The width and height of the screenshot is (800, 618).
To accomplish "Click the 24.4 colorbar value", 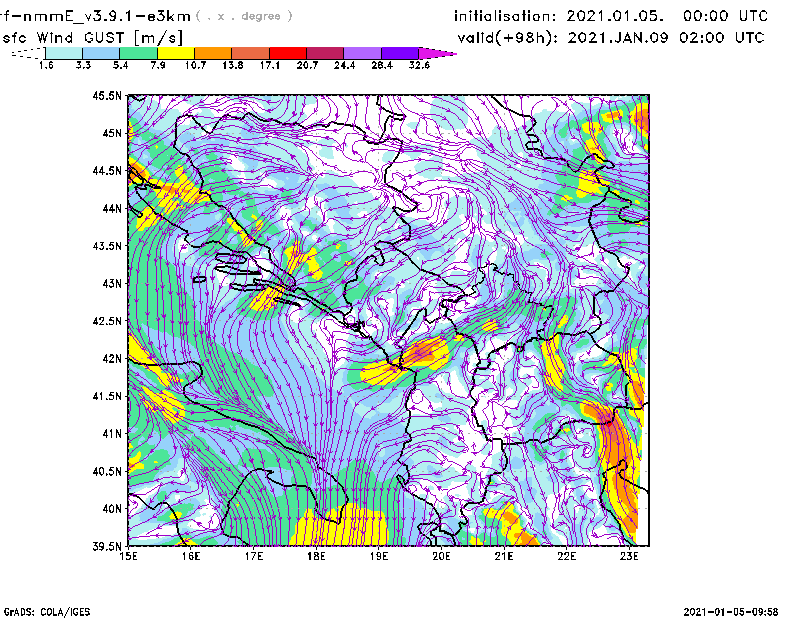I will [344, 65].
